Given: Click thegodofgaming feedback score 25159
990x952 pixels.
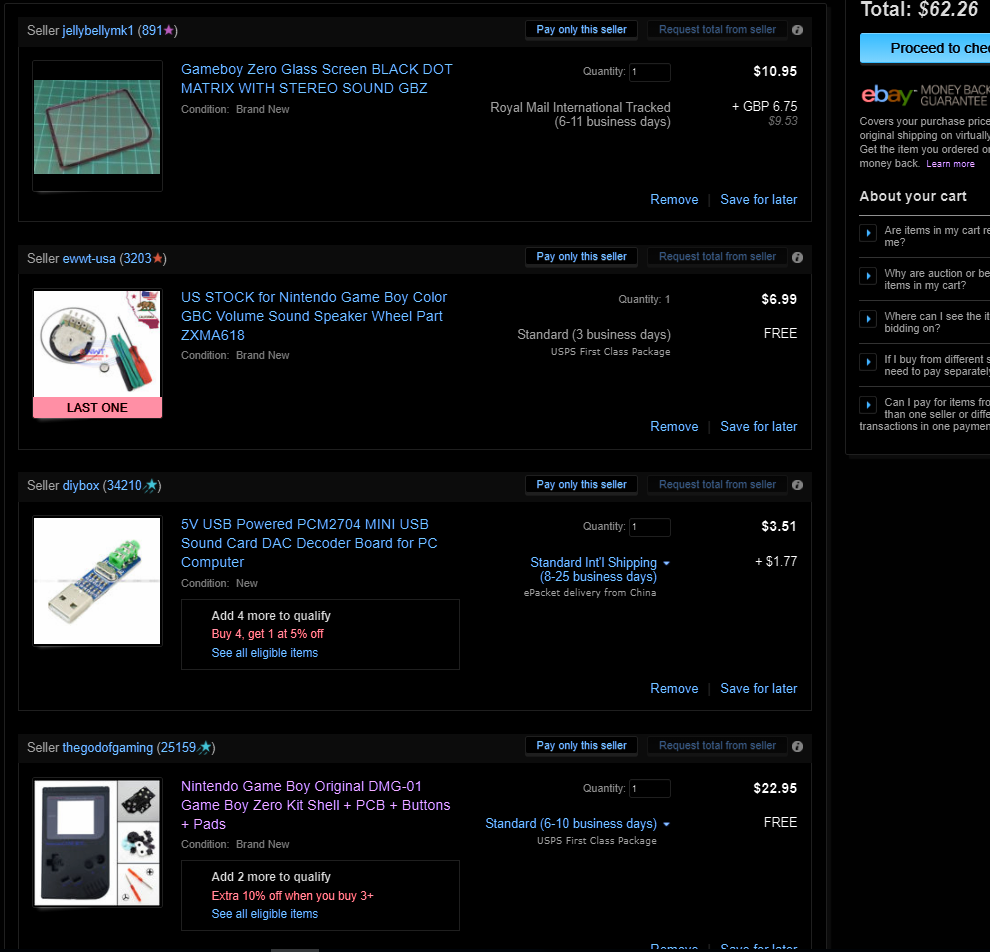Looking at the screenshot, I should click(x=178, y=747).
